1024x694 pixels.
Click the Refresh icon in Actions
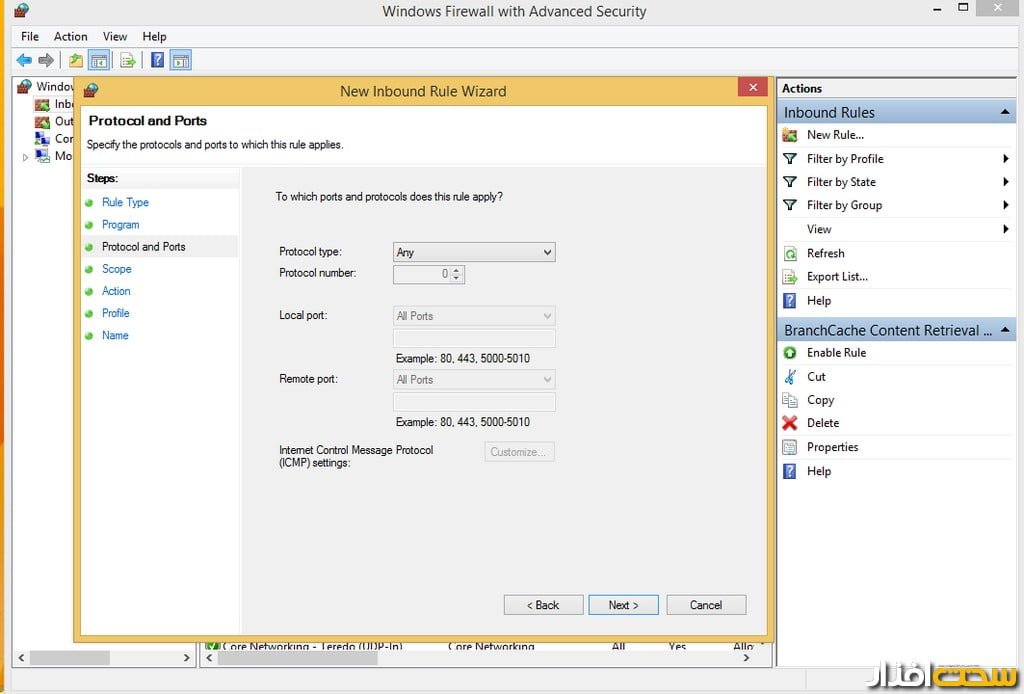click(x=790, y=254)
